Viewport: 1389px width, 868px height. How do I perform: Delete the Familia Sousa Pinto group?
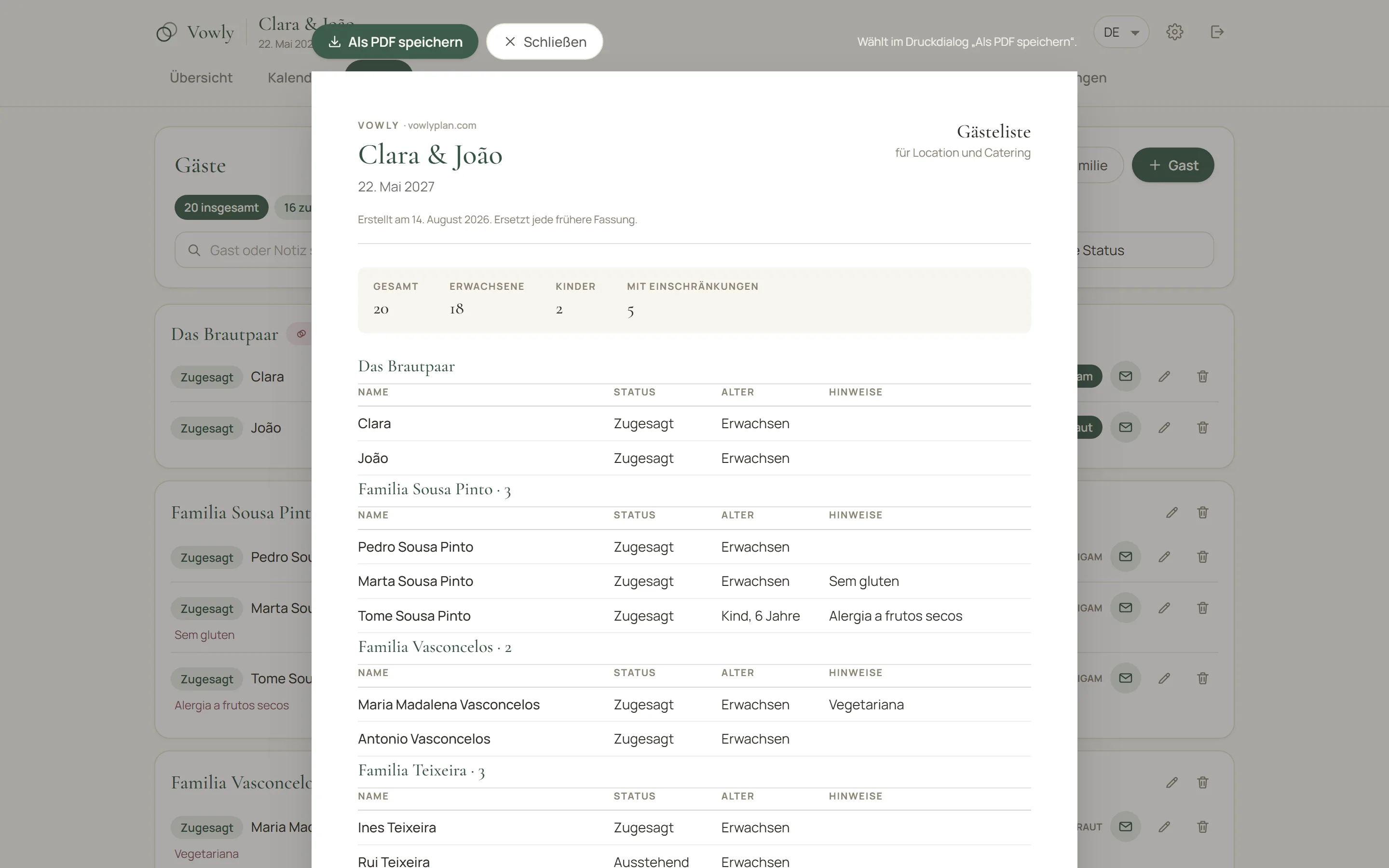coord(1202,512)
